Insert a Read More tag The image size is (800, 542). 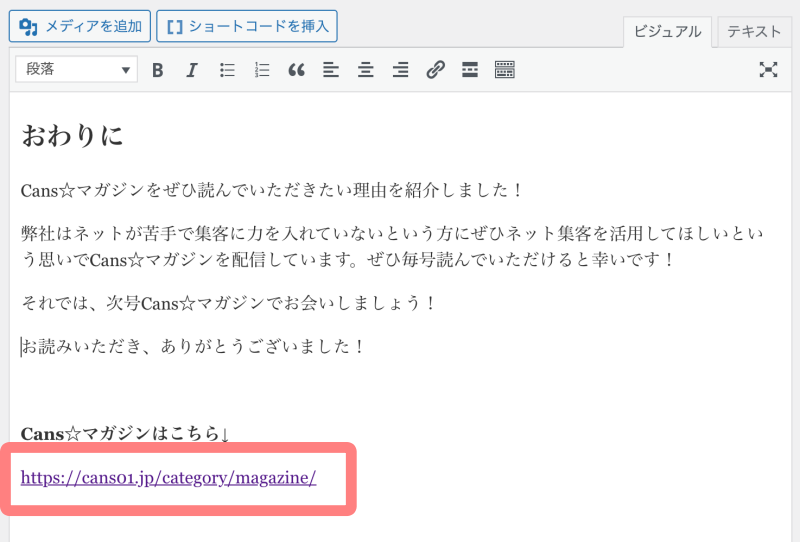(x=470, y=70)
